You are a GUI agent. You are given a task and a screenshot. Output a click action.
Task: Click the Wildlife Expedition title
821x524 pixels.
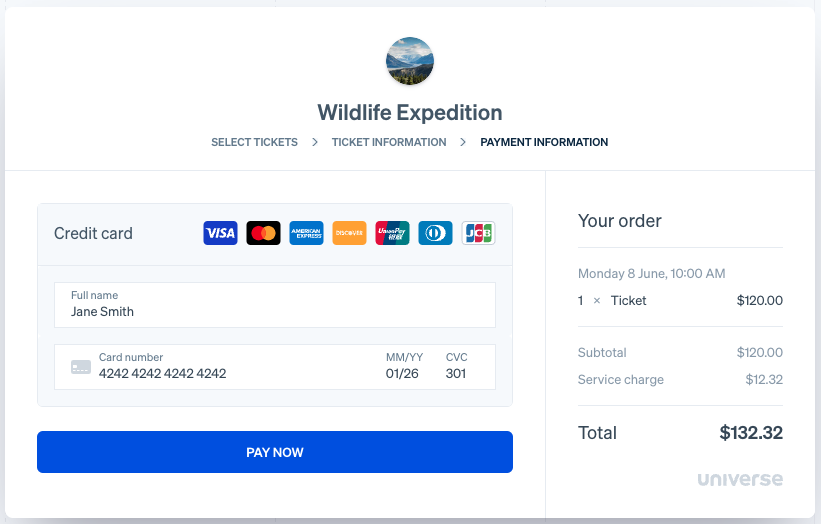click(410, 112)
